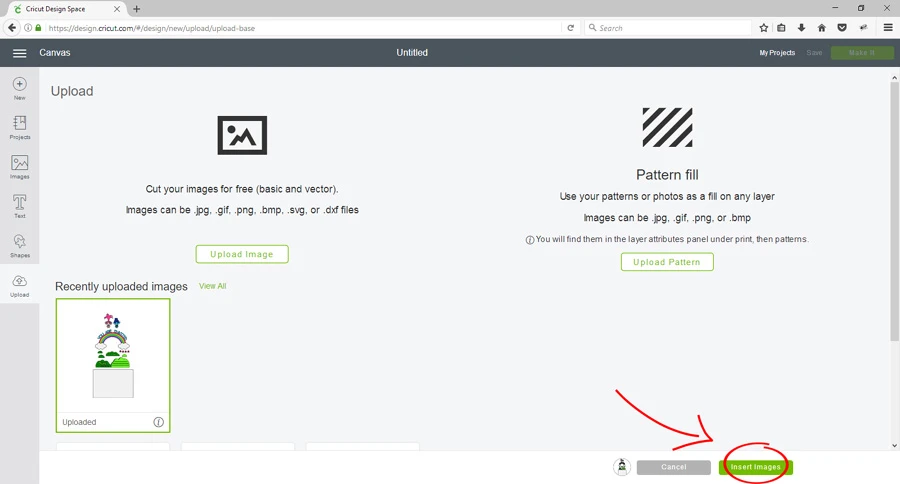The image size is (900, 484).
Task: Open the Projects panel in sidebar
Action: click(x=20, y=127)
